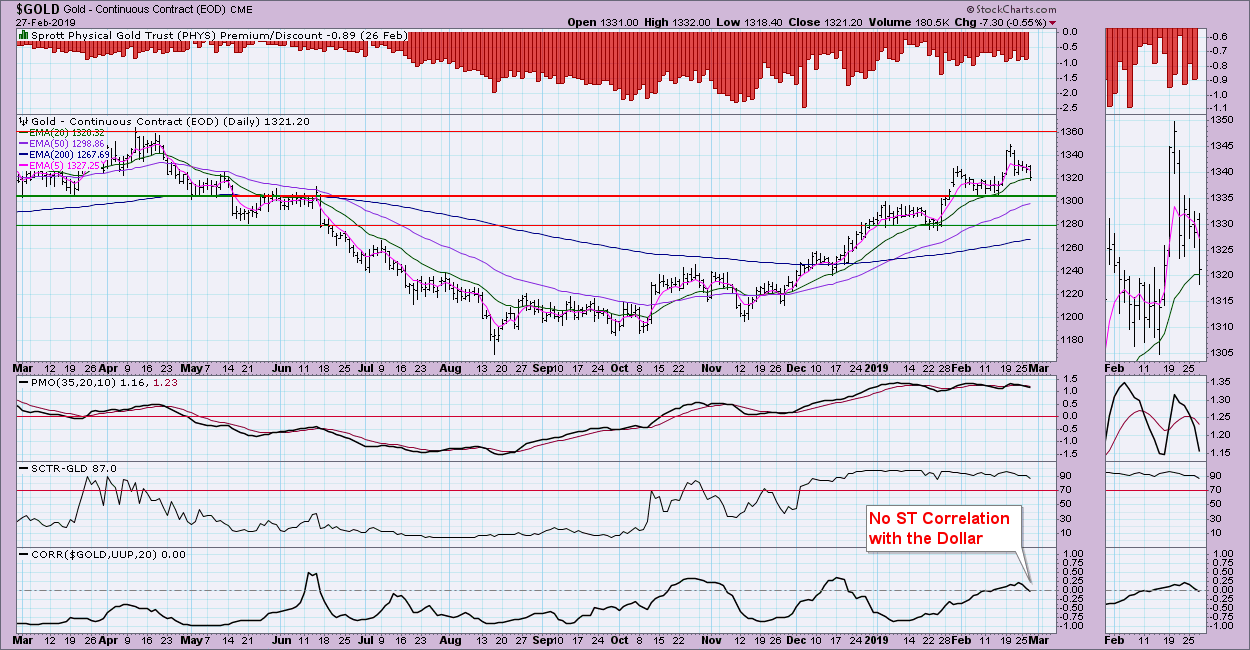
Task: Click the 1310 label on the zoomed panel axis
Action: point(1222,327)
